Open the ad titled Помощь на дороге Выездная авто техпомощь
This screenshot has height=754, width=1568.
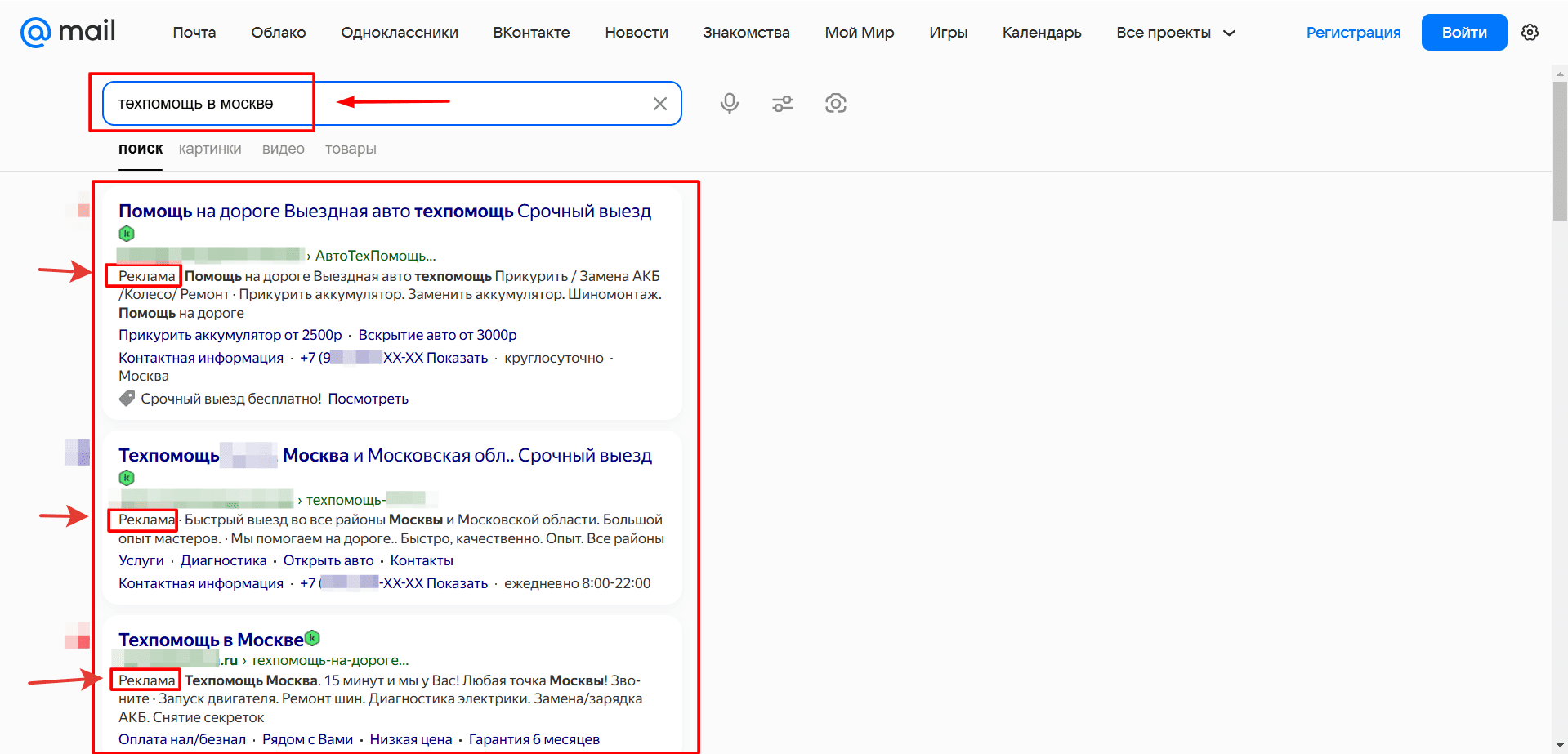click(x=385, y=212)
